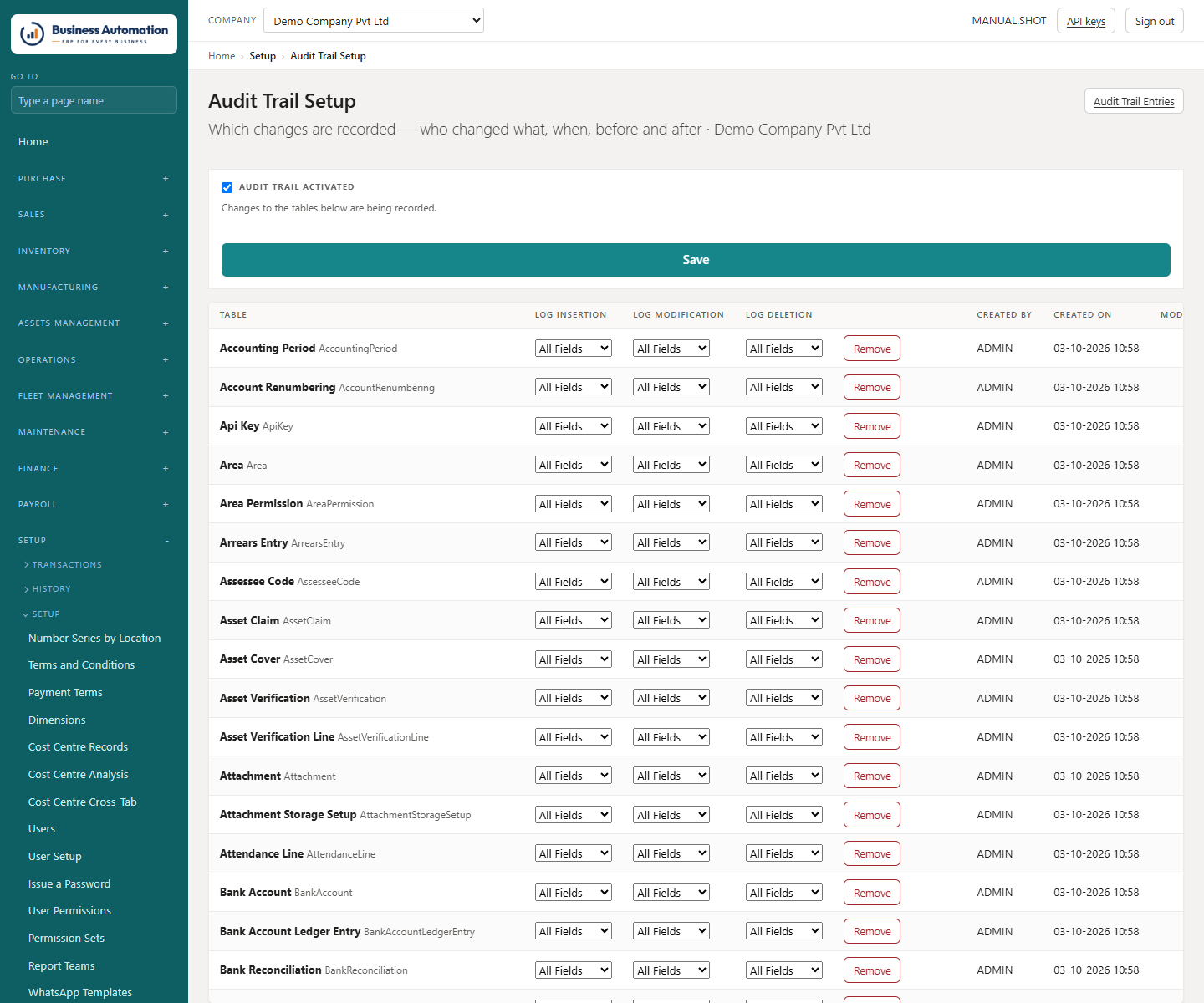Image resolution: width=1204 pixels, height=1003 pixels.
Task: Open Cost Centre Analysis
Action: (x=79, y=775)
